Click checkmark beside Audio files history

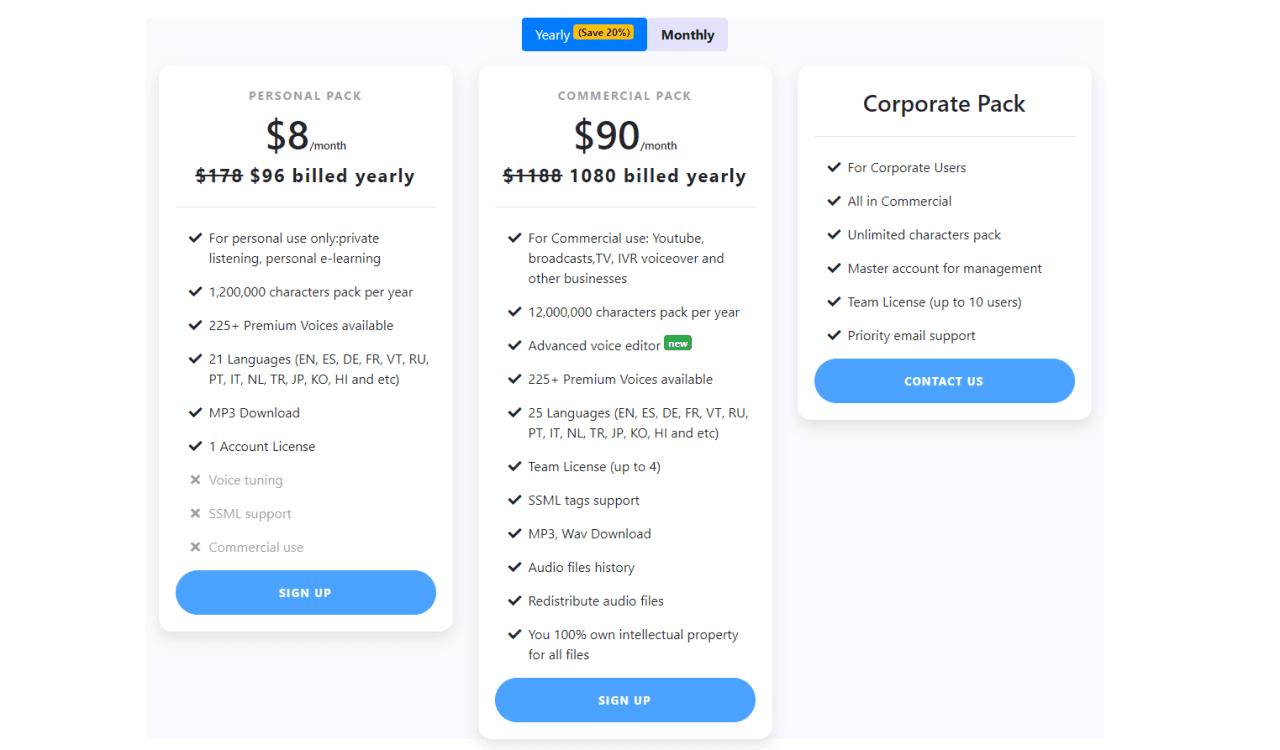pos(515,567)
